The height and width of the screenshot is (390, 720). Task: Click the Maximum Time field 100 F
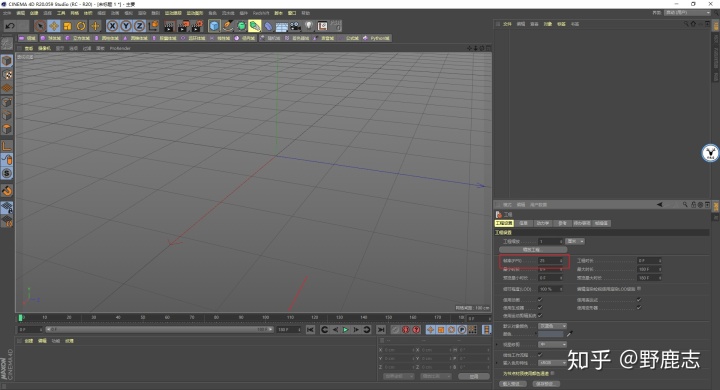[649, 269]
